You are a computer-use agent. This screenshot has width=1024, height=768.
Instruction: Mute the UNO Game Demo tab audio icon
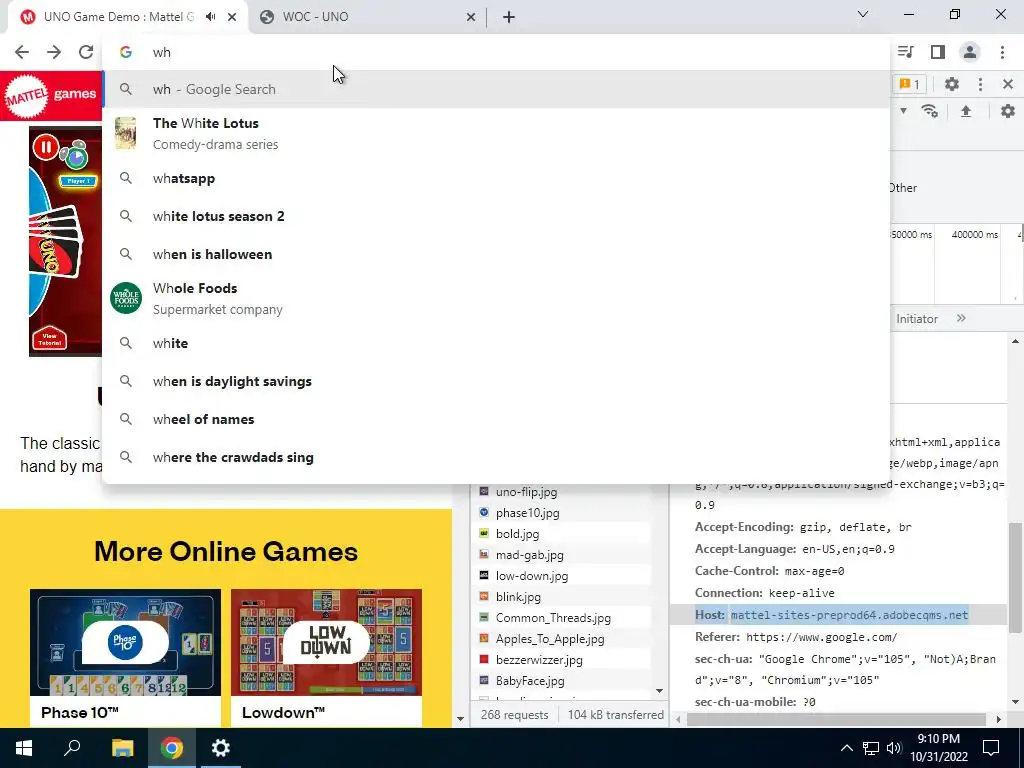pos(210,17)
